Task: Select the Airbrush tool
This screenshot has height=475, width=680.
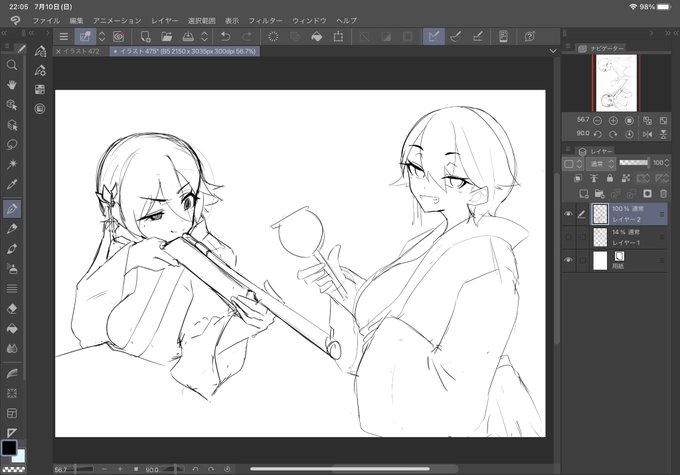Action: [x=12, y=269]
